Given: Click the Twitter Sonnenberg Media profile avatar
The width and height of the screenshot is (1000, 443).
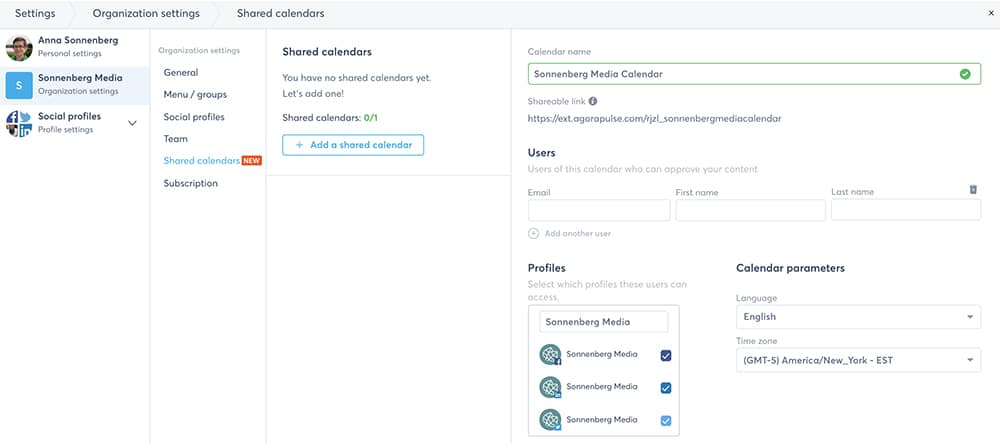Looking at the screenshot, I should click(x=550, y=420).
